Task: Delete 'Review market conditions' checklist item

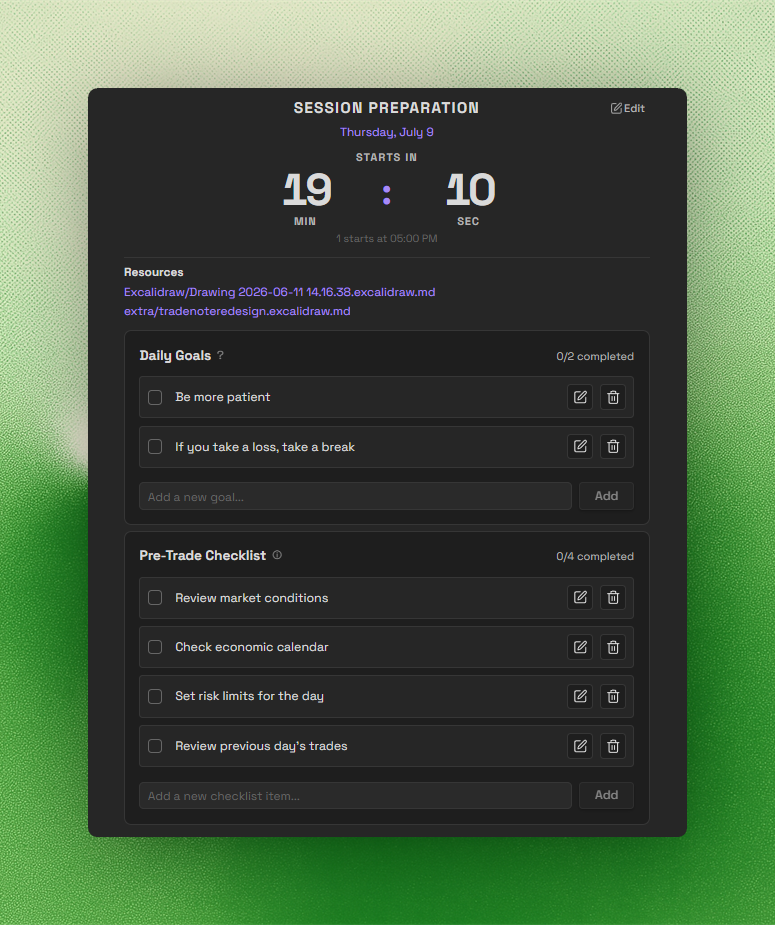Action: (x=613, y=598)
